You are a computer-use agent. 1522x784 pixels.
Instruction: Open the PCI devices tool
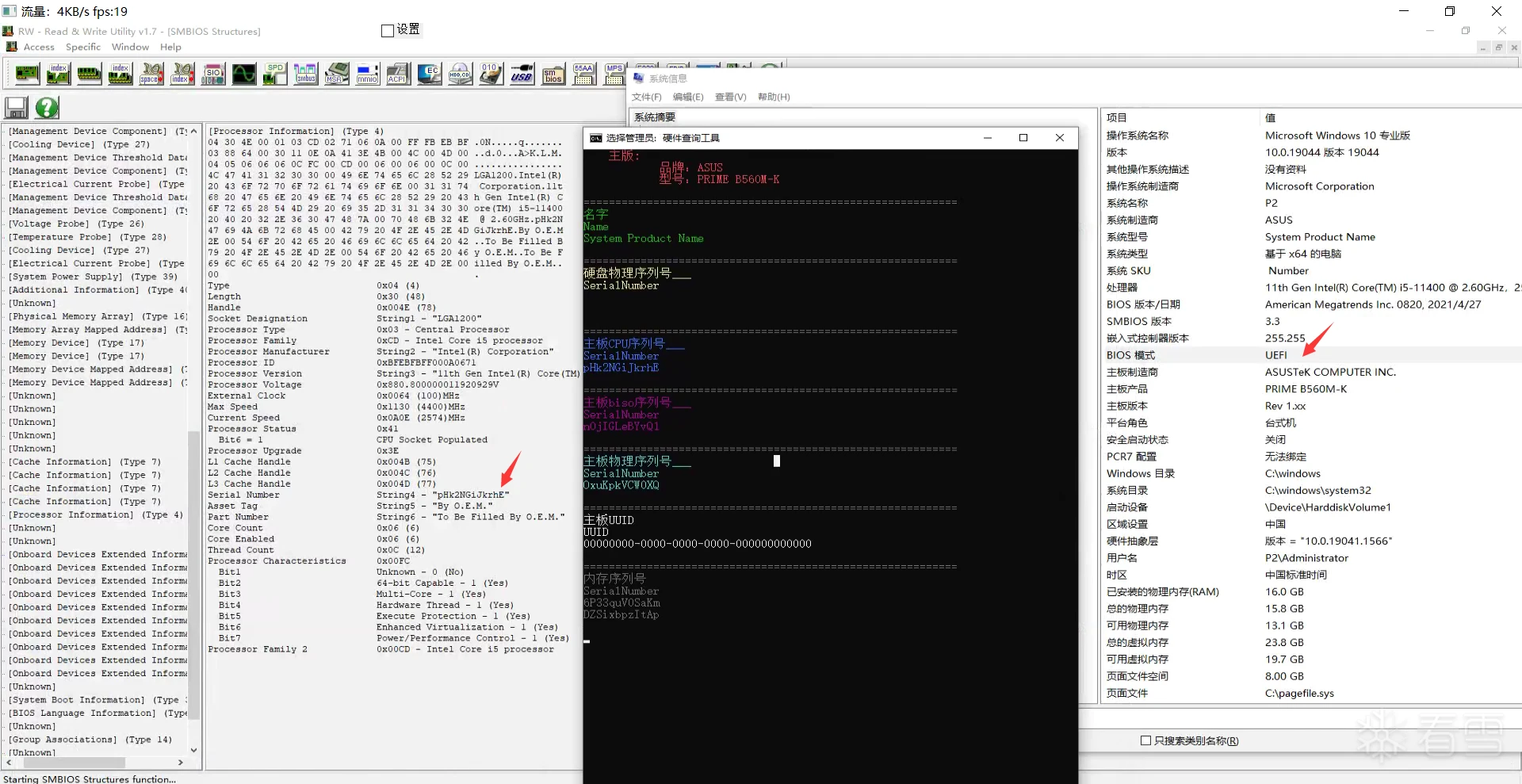[x=27, y=74]
